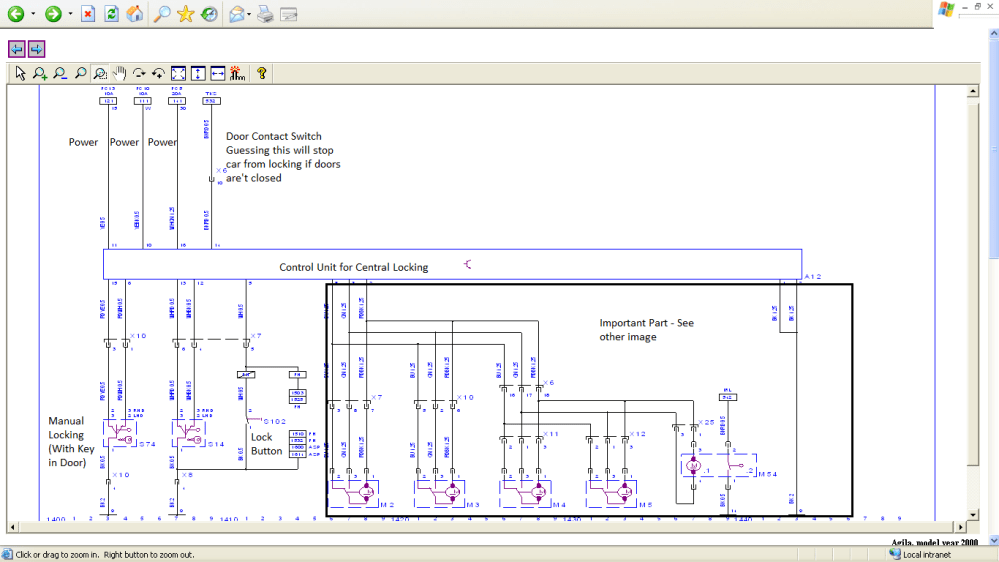999x562 pixels.
Task: Rotate the diagram clockwise
Action: click(x=139, y=73)
